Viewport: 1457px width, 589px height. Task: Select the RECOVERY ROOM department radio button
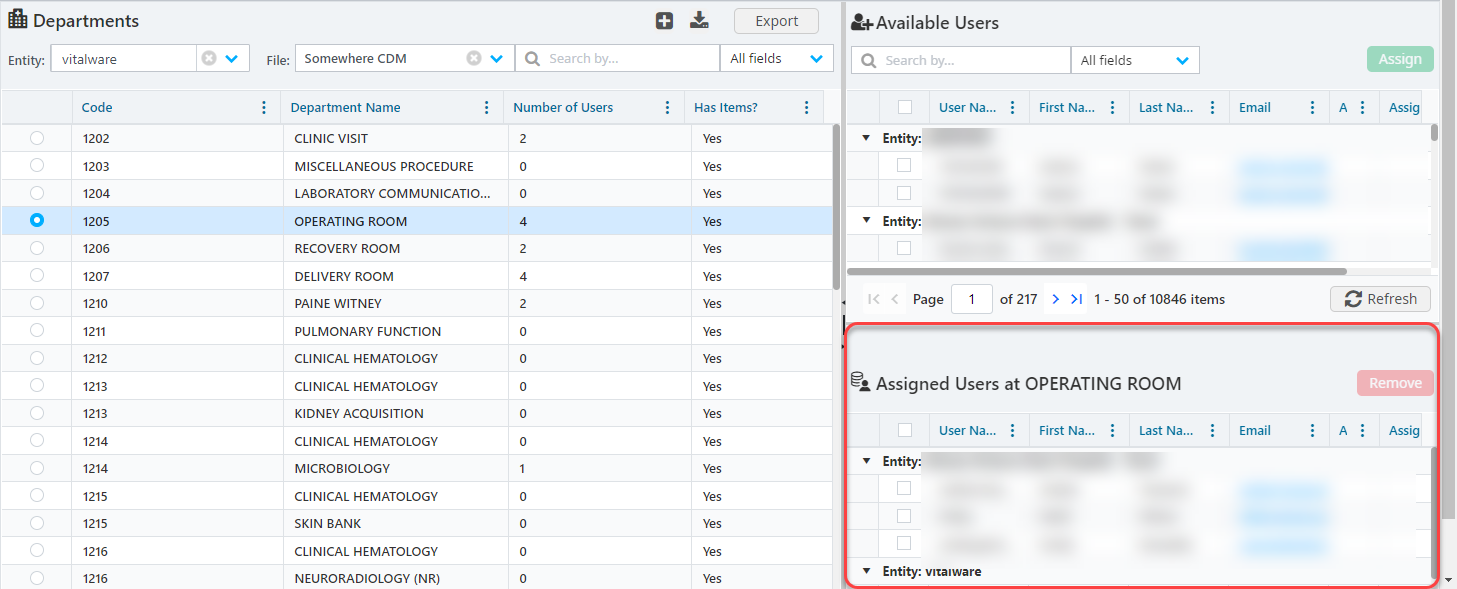click(x=37, y=248)
